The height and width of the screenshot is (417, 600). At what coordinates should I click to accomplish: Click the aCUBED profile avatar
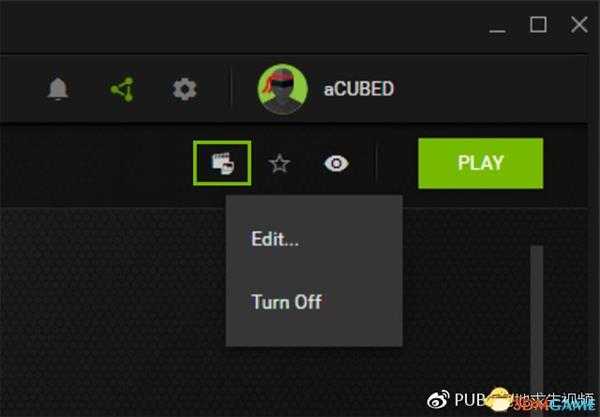(x=283, y=89)
